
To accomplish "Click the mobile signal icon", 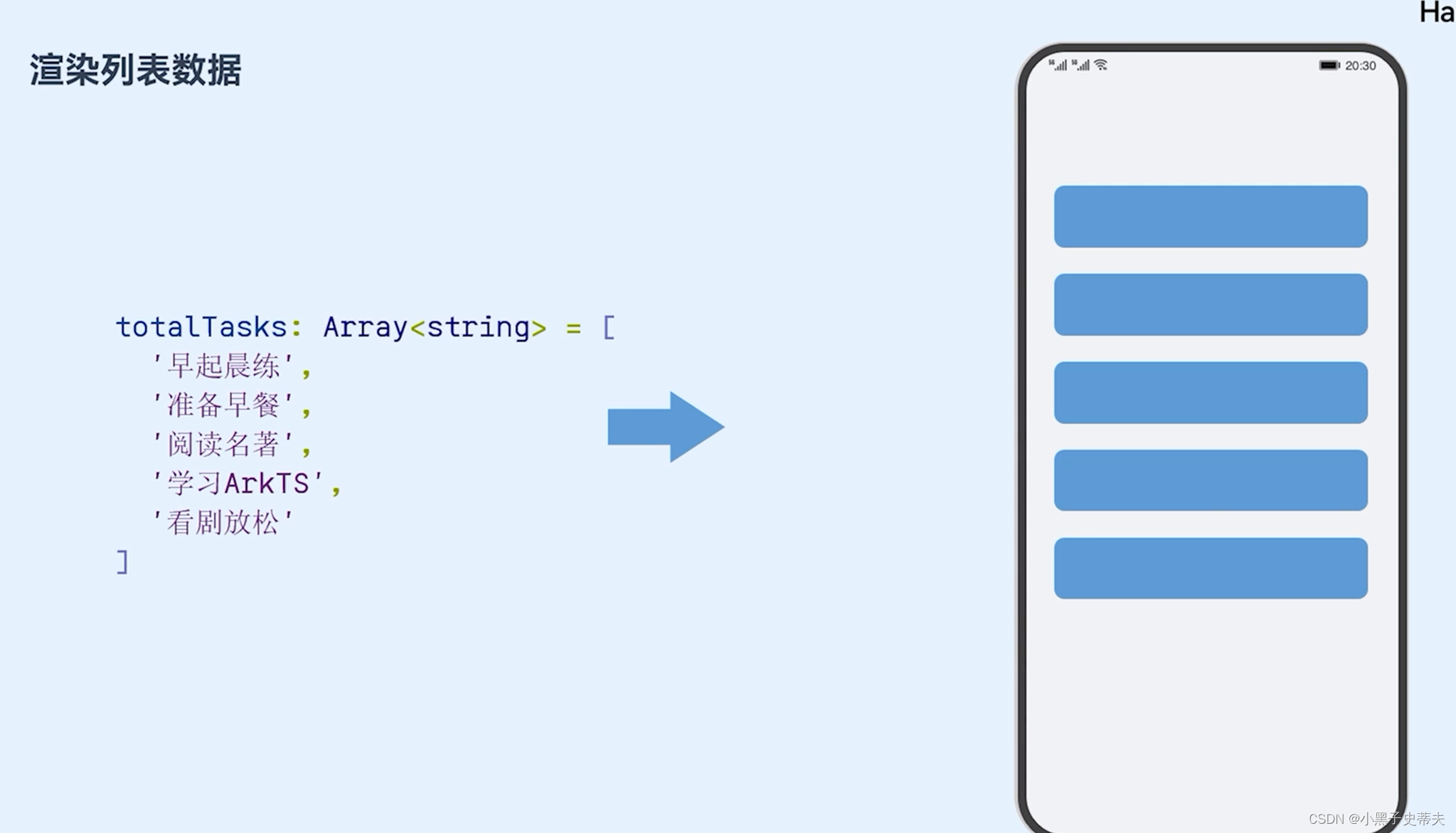I will [x=1062, y=65].
